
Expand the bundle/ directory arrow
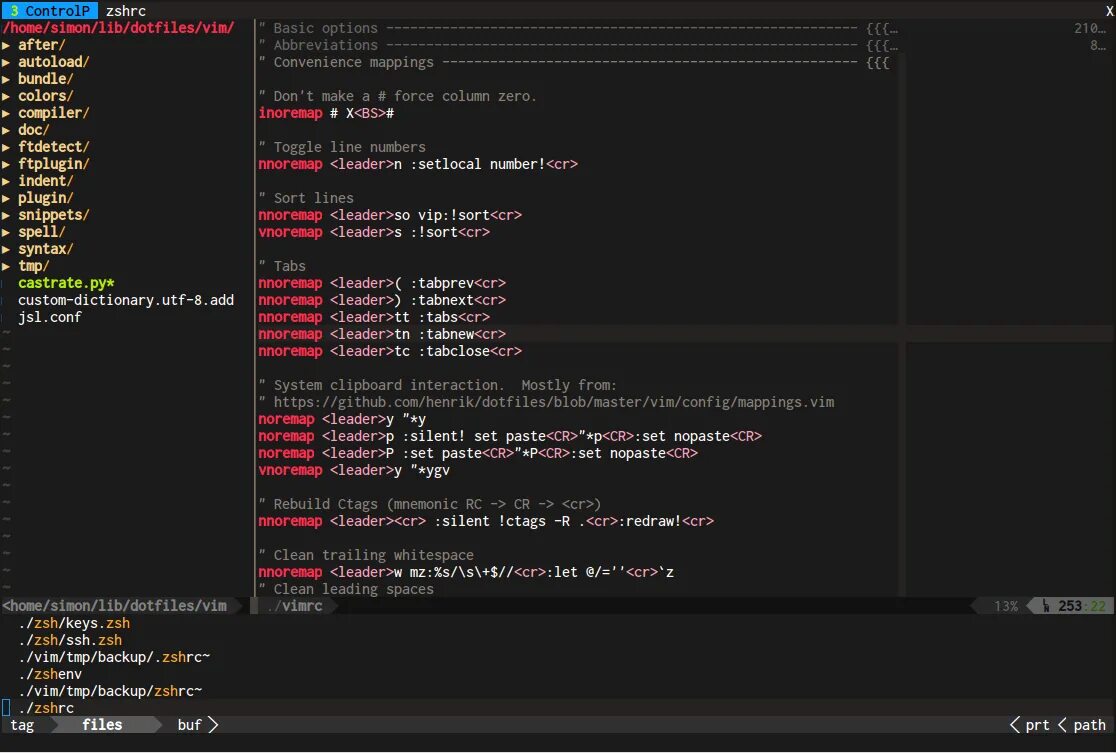(x=6, y=79)
